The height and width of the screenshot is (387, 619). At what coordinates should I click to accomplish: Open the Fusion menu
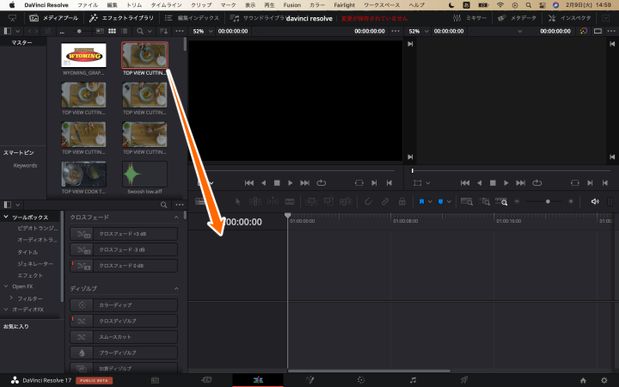click(x=292, y=5)
